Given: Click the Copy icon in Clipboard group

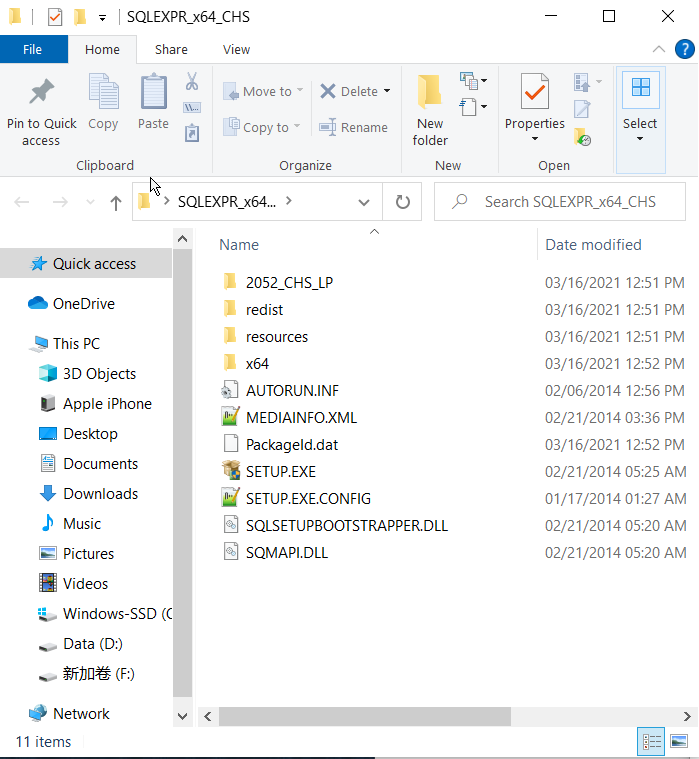Looking at the screenshot, I should click(103, 91).
